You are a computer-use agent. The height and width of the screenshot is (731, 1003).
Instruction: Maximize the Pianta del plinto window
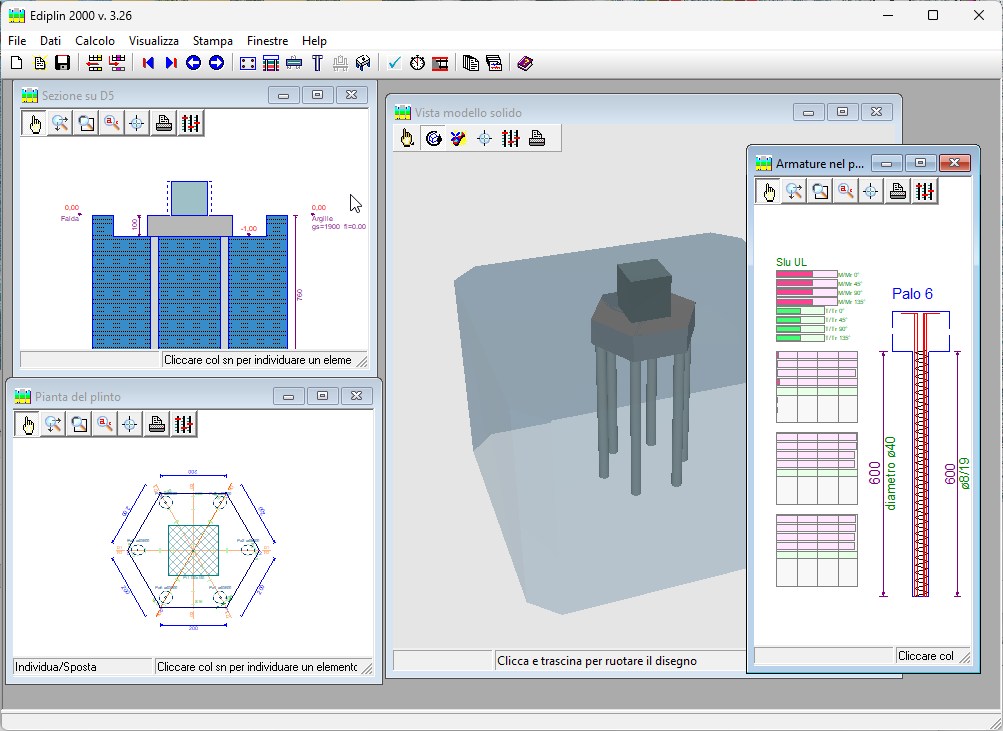322,396
